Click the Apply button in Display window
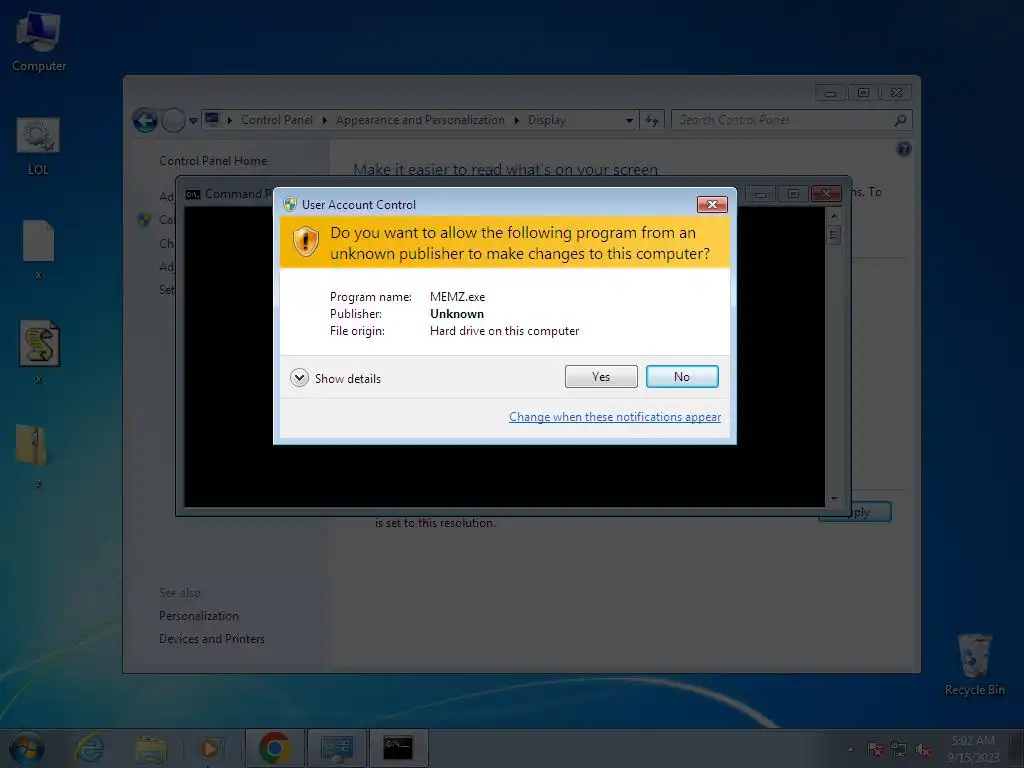Image resolution: width=1024 pixels, height=768 pixels. (x=869, y=512)
